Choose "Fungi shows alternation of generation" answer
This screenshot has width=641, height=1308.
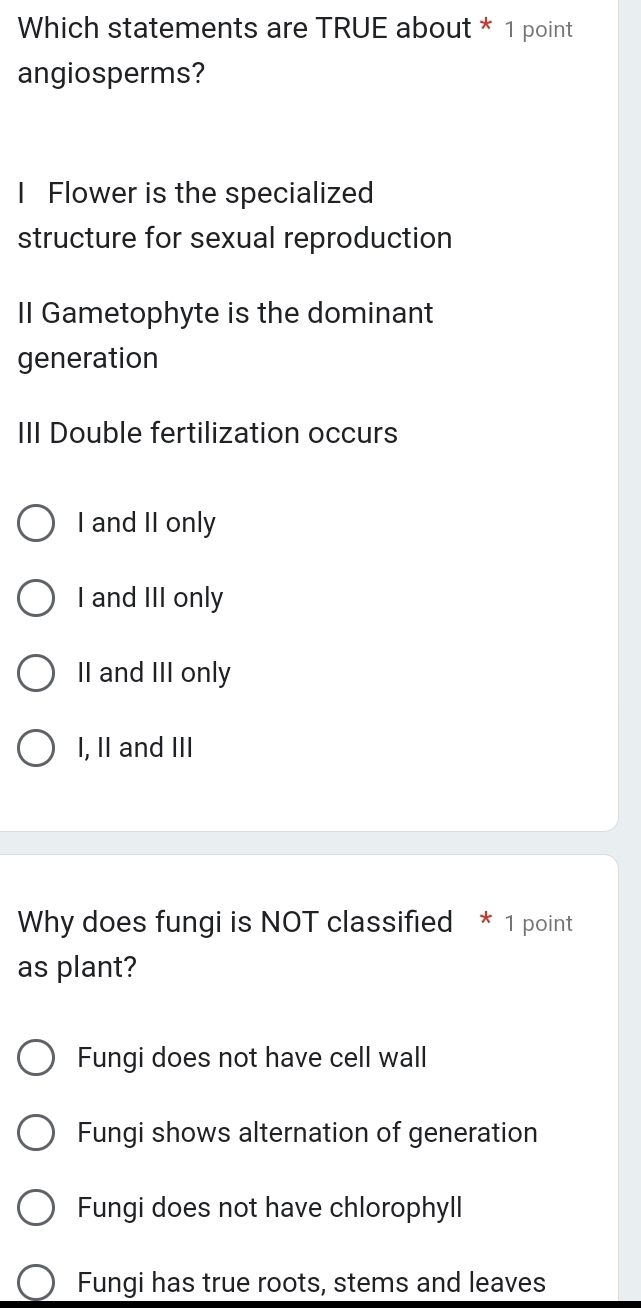pos(36,1132)
